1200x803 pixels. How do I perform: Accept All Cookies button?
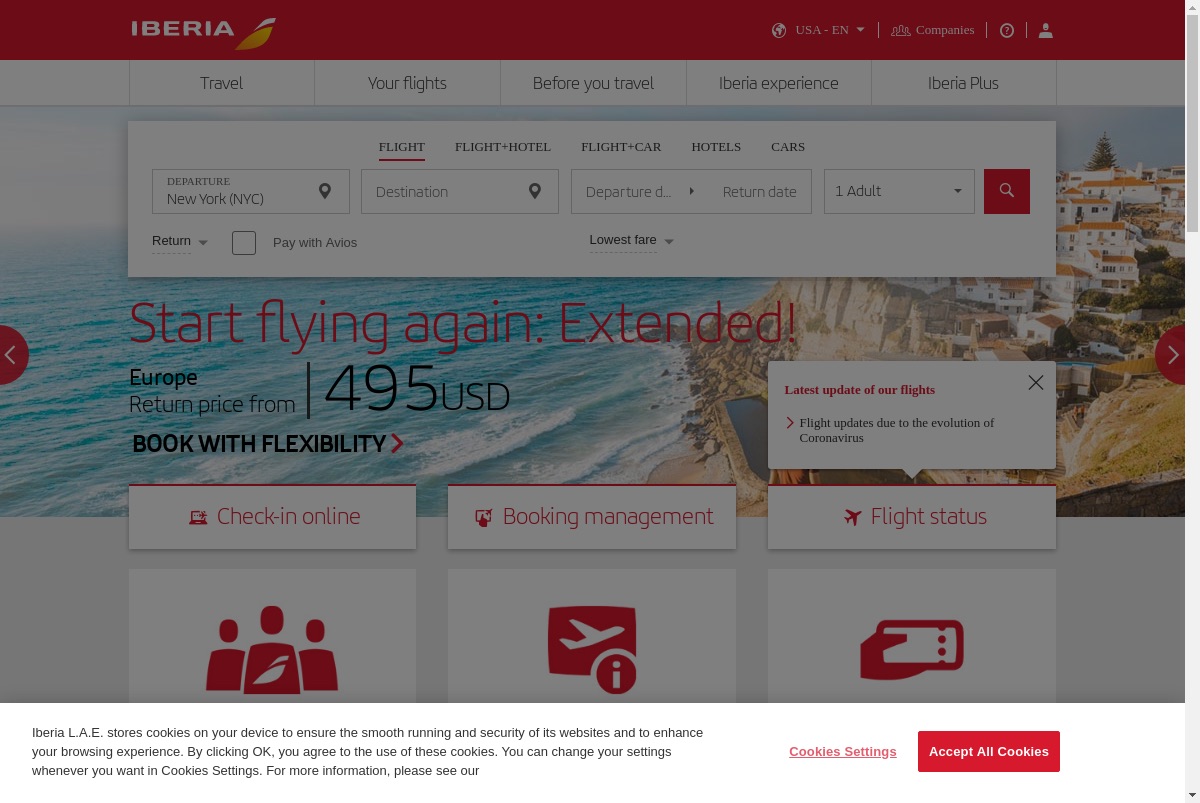click(x=989, y=751)
